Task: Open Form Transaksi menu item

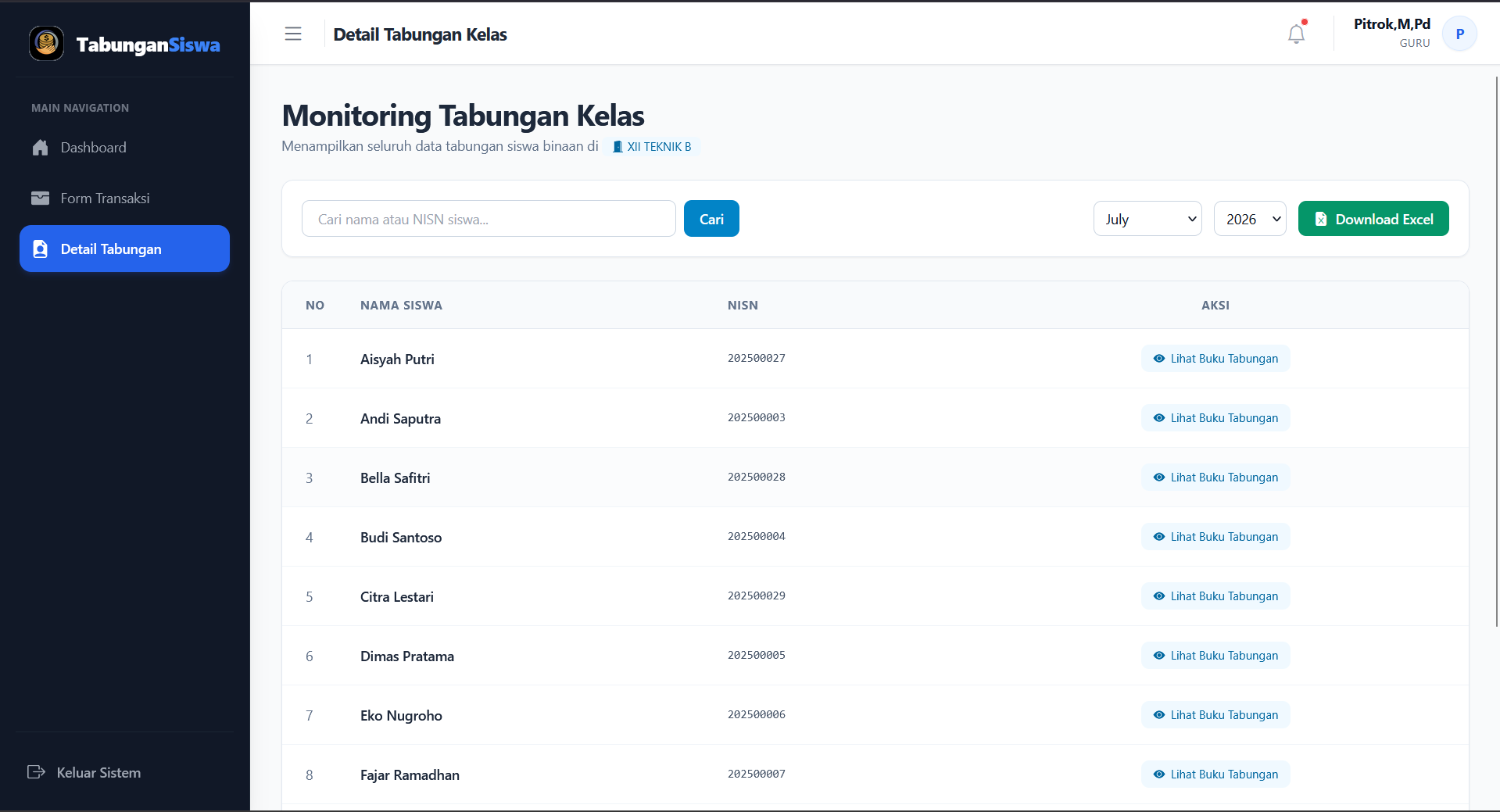Action: click(124, 198)
